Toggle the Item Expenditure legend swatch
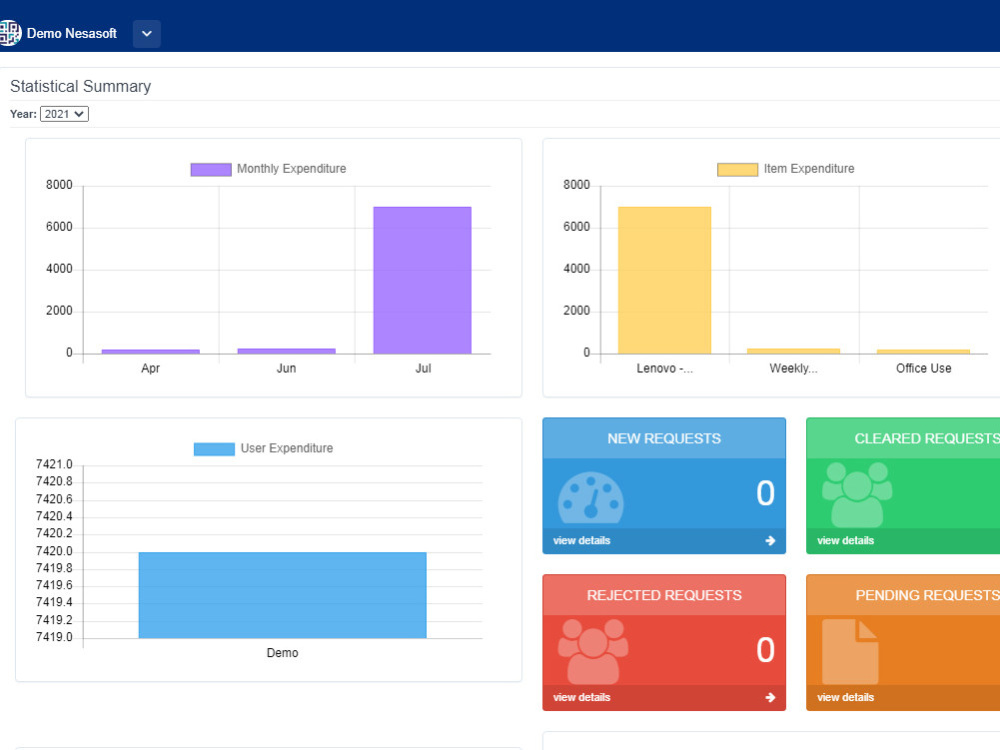The width and height of the screenshot is (1000, 750). (x=737, y=169)
